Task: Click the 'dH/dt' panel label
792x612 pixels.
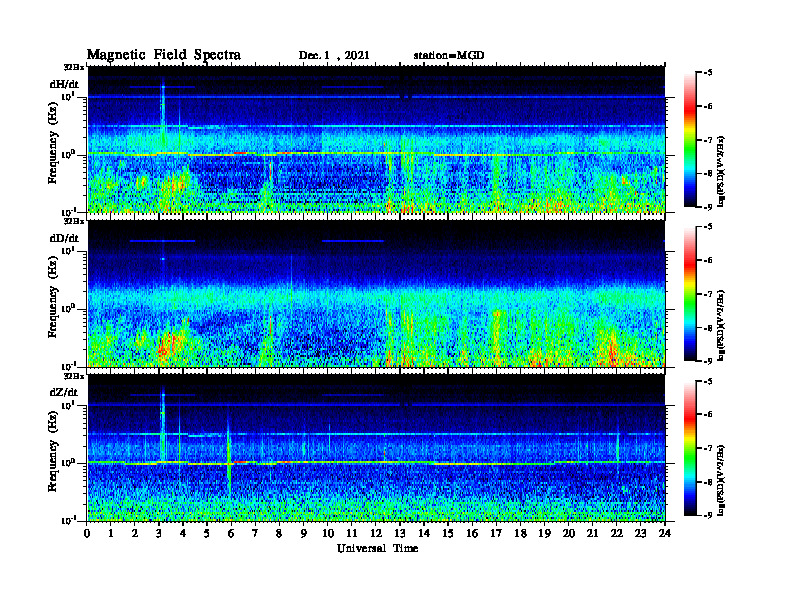Action: (x=64, y=84)
